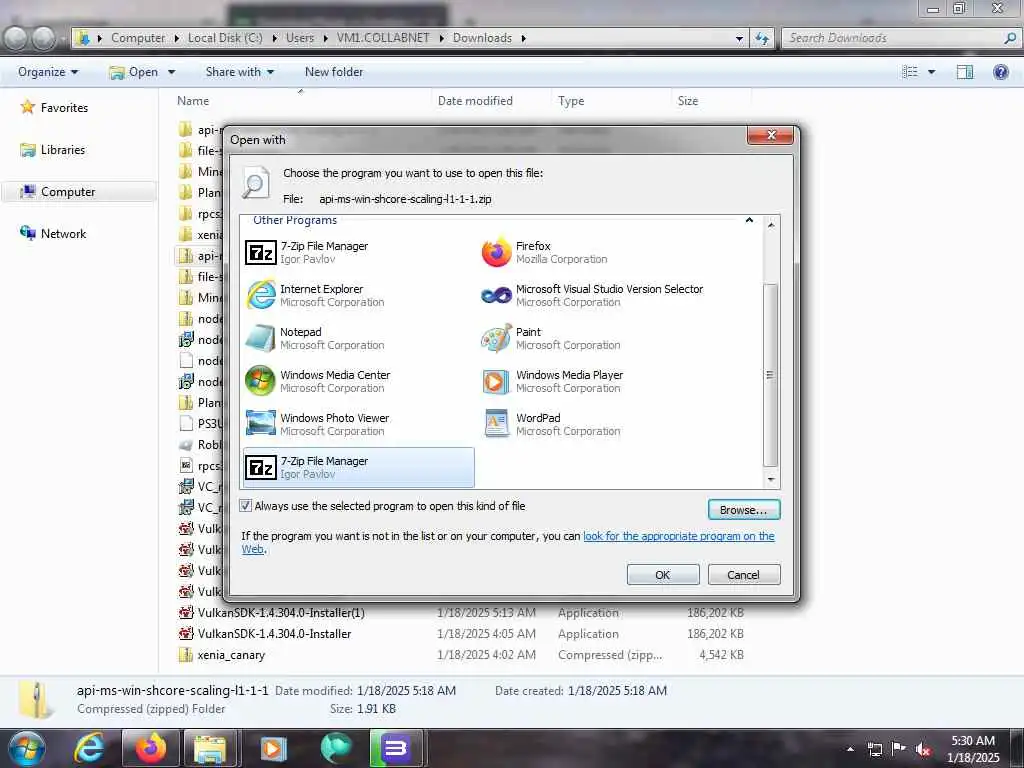Choose Windows Media Player program
The width and height of the screenshot is (1024, 768).
point(594,381)
